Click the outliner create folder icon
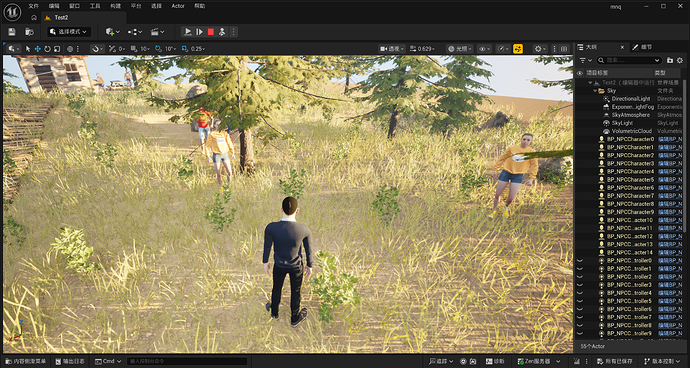This screenshot has width=690, height=368. pos(670,60)
